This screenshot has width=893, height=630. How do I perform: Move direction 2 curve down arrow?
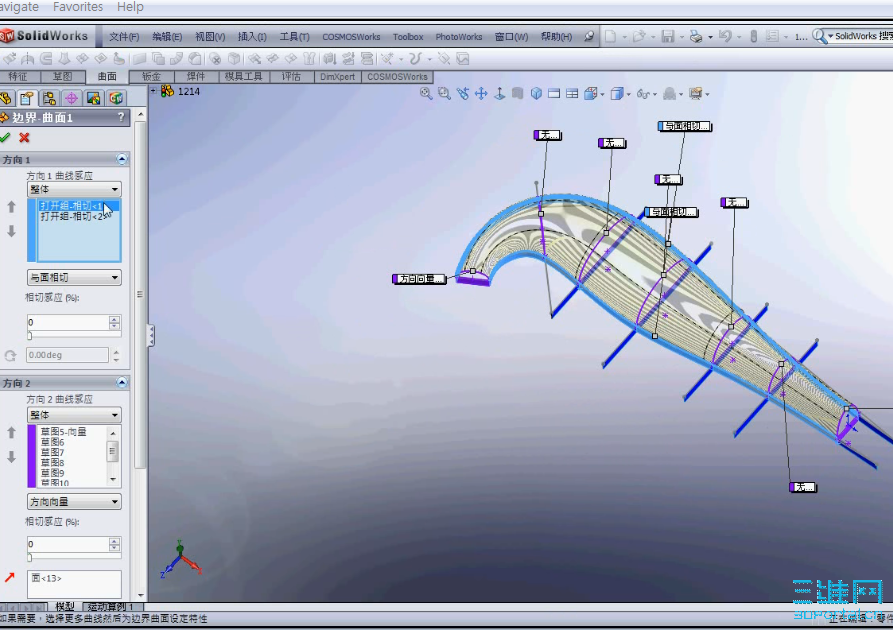click(11, 457)
